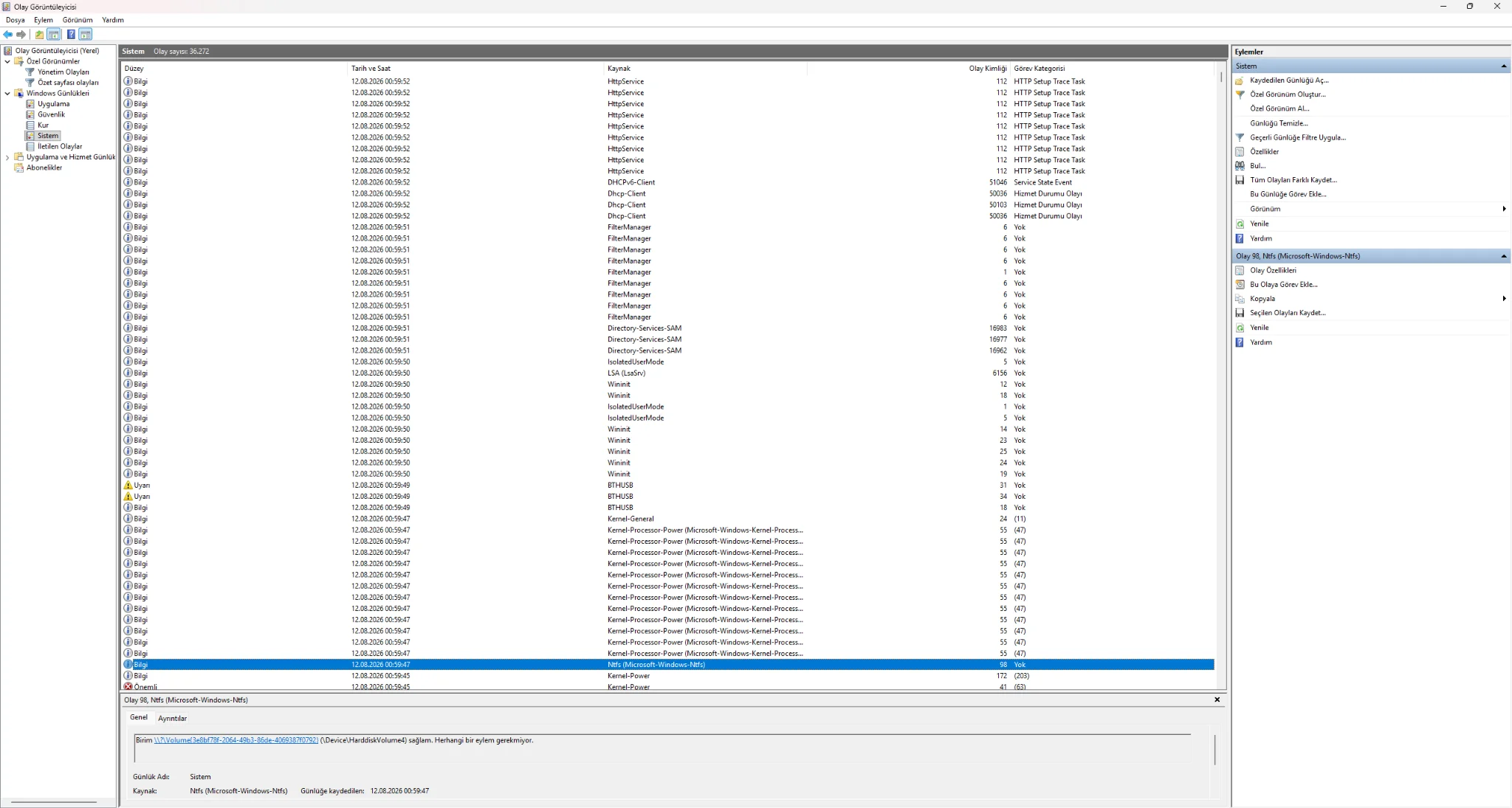The image size is (1512, 808).
Task: Click Seçilen Olayları Kaydet action
Action: pos(1288,313)
